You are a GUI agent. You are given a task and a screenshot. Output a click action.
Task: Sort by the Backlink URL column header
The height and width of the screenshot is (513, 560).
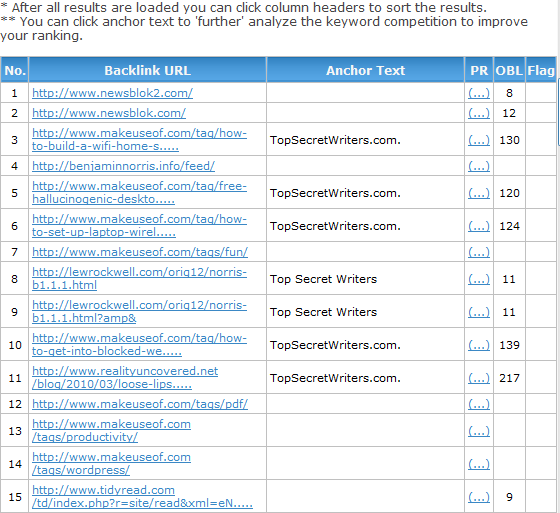click(x=148, y=70)
